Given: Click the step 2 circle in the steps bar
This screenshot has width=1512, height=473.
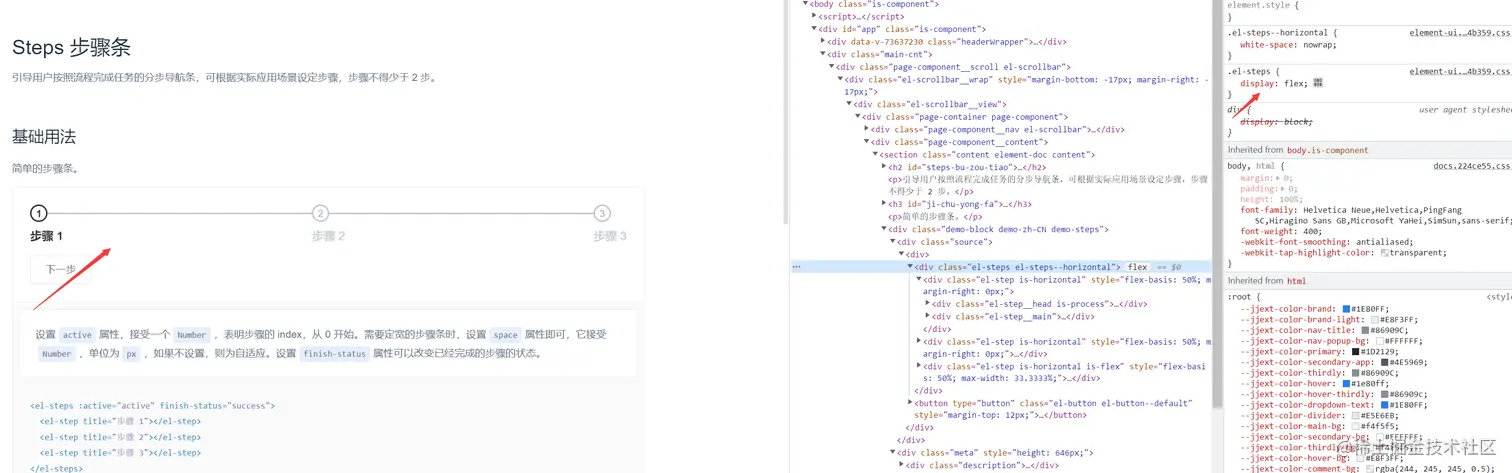Looking at the screenshot, I should coord(320,213).
